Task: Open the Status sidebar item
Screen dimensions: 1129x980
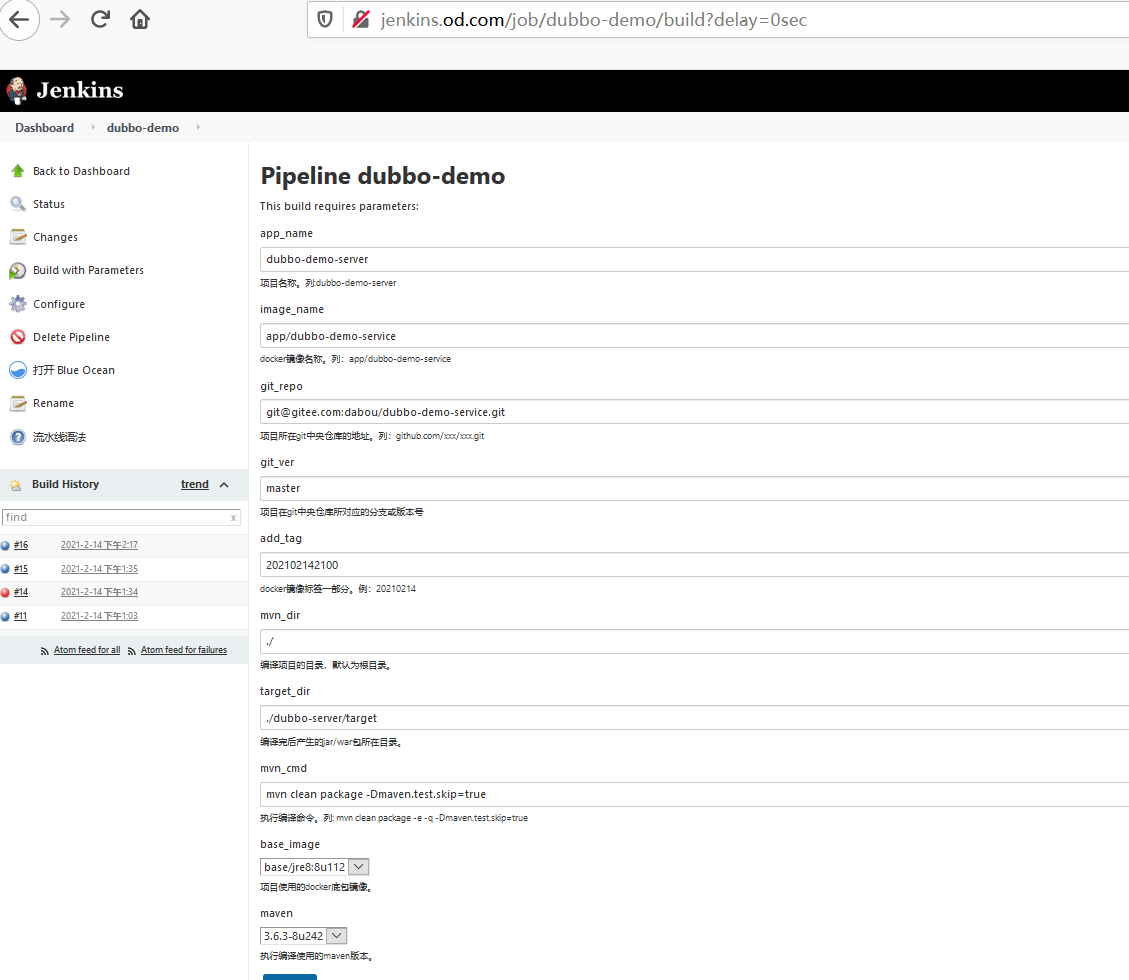Action: tap(49, 204)
